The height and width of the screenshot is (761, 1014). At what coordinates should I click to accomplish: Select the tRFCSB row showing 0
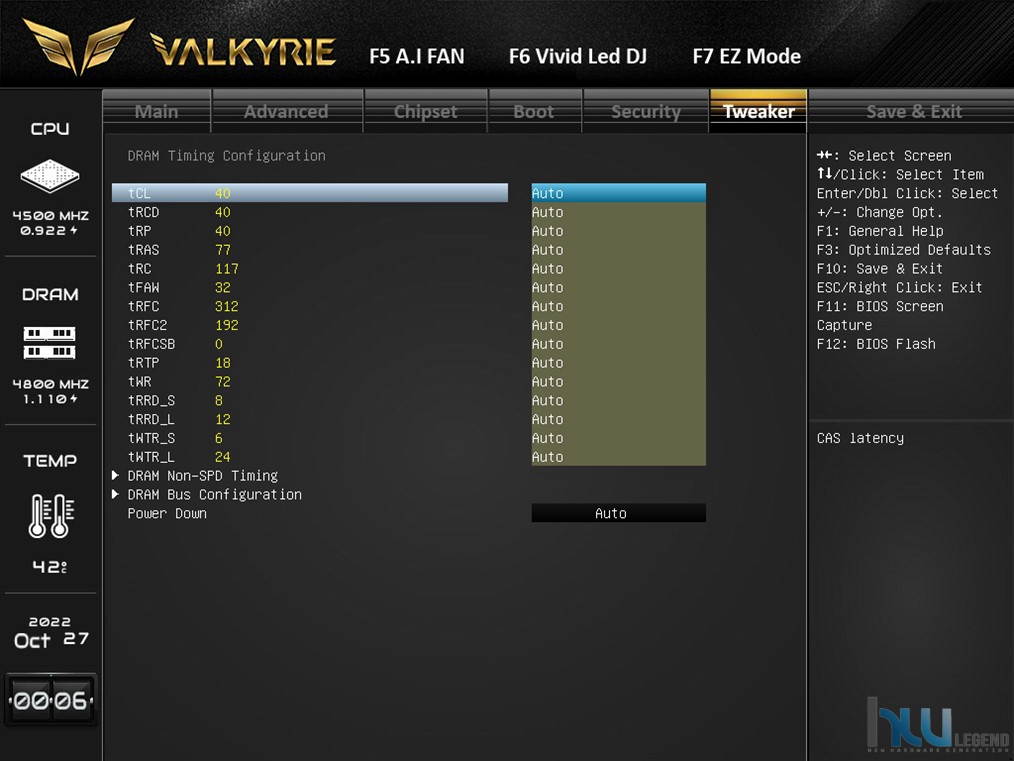click(x=310, y=343)
